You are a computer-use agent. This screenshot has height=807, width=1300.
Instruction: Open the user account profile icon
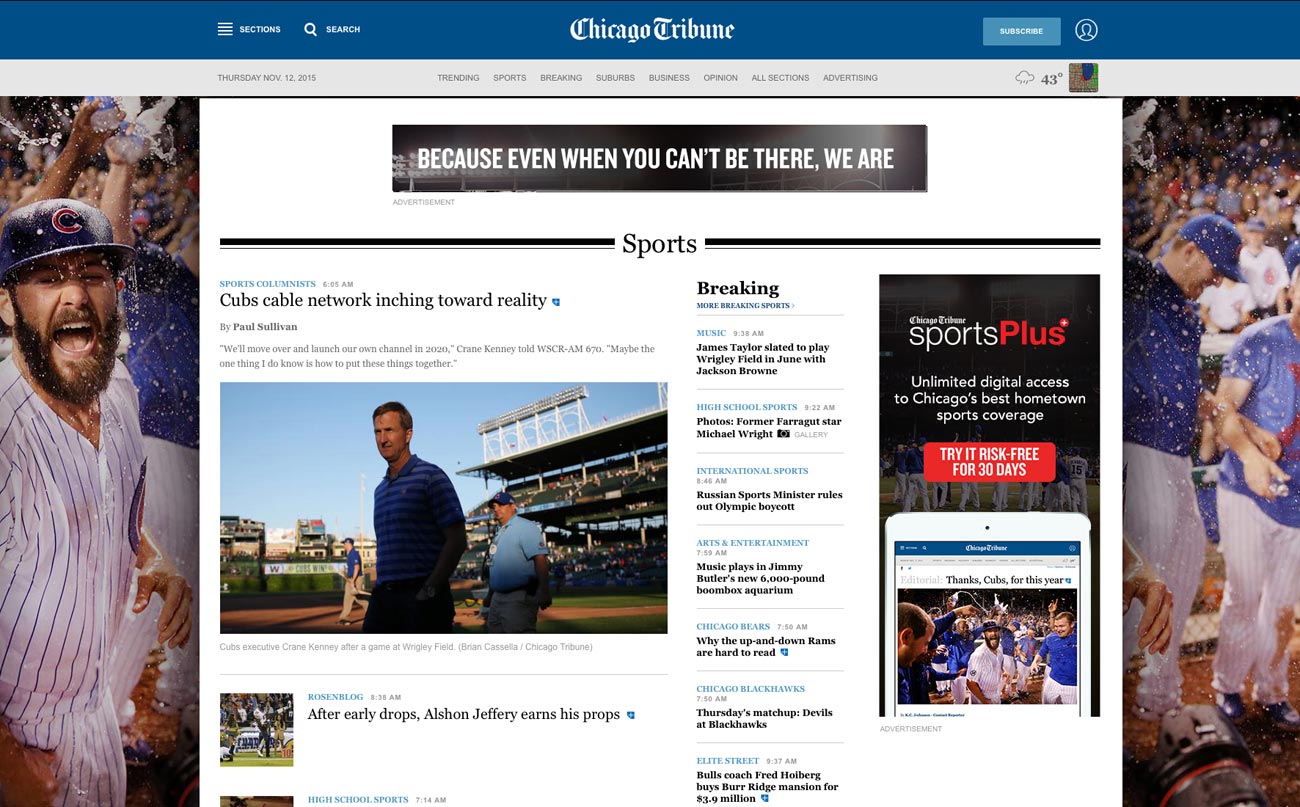[1086, 30]
